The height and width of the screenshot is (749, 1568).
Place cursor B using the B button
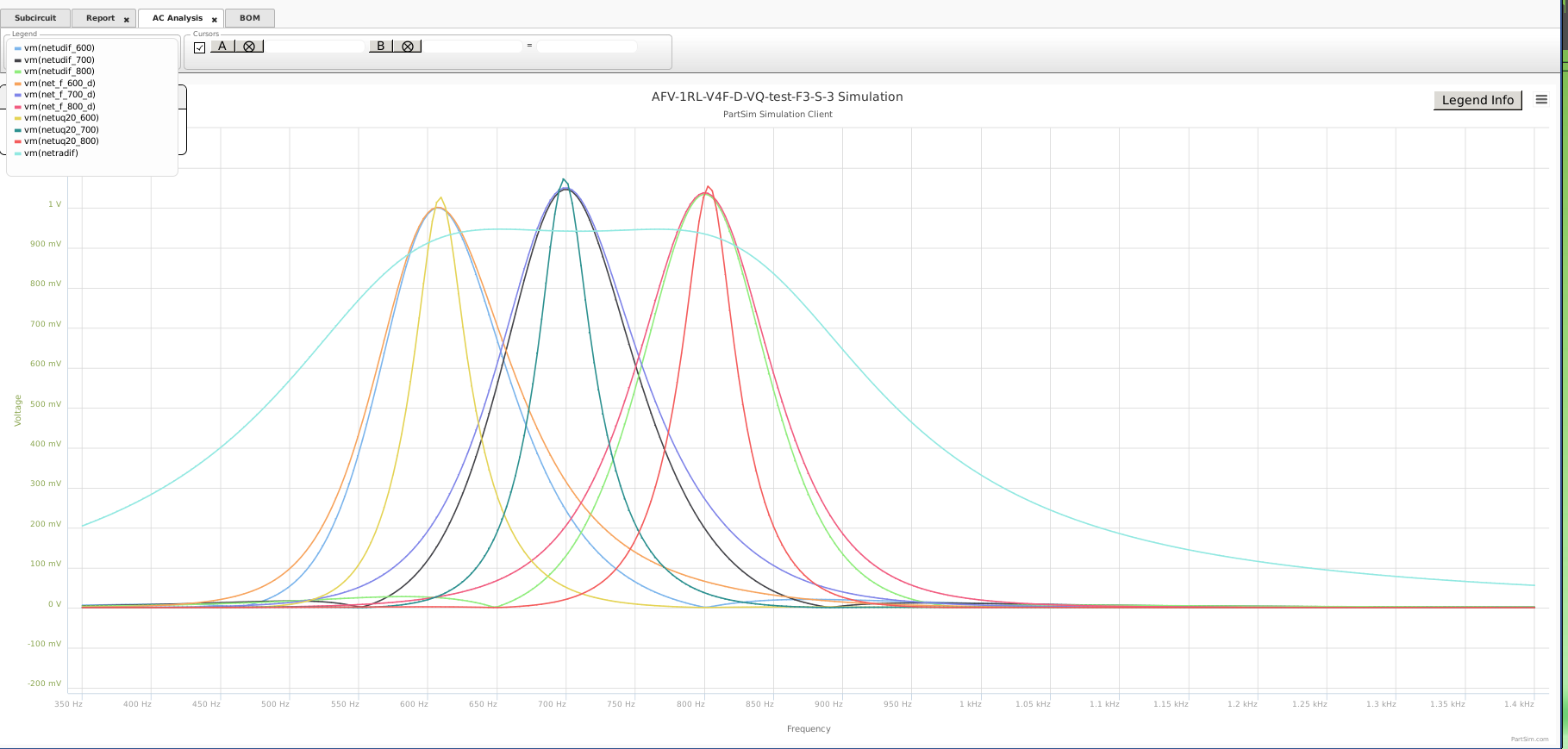[381, 47]
